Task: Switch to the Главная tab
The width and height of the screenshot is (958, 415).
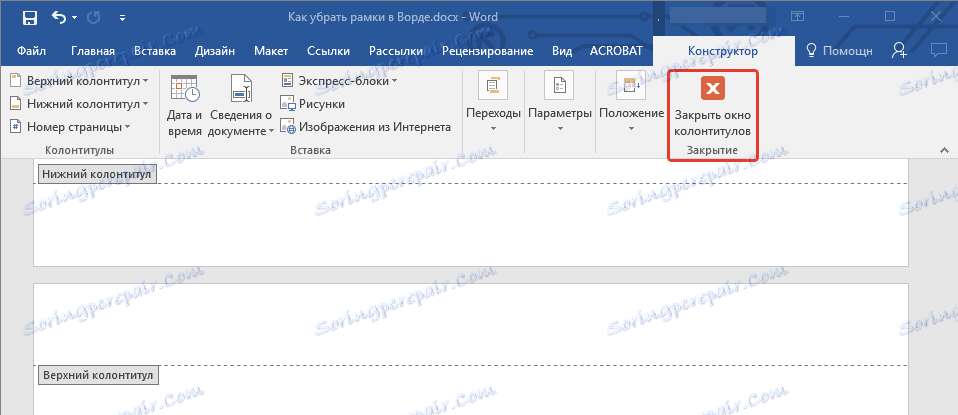Action: [93, 51]
